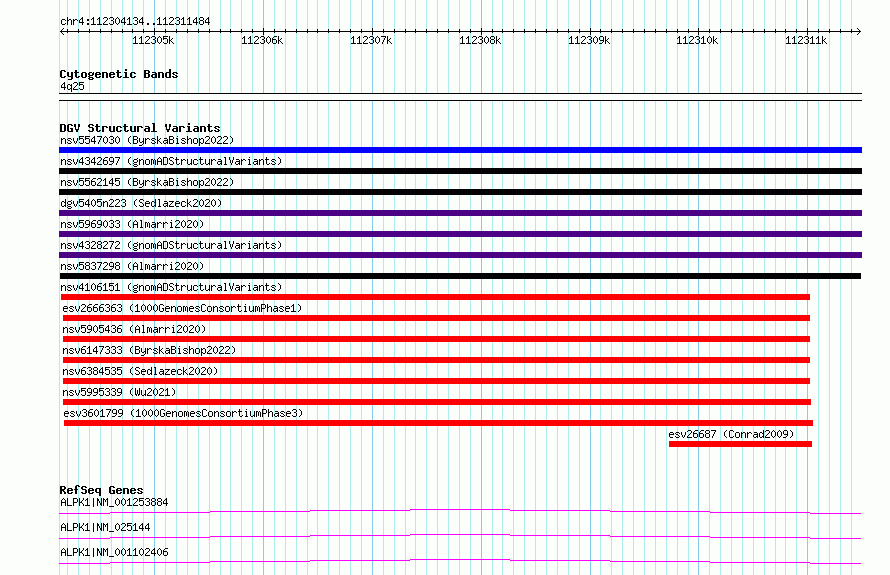Click the red bar for esv3601799
890x575 pixels.
tap(438, 423)
